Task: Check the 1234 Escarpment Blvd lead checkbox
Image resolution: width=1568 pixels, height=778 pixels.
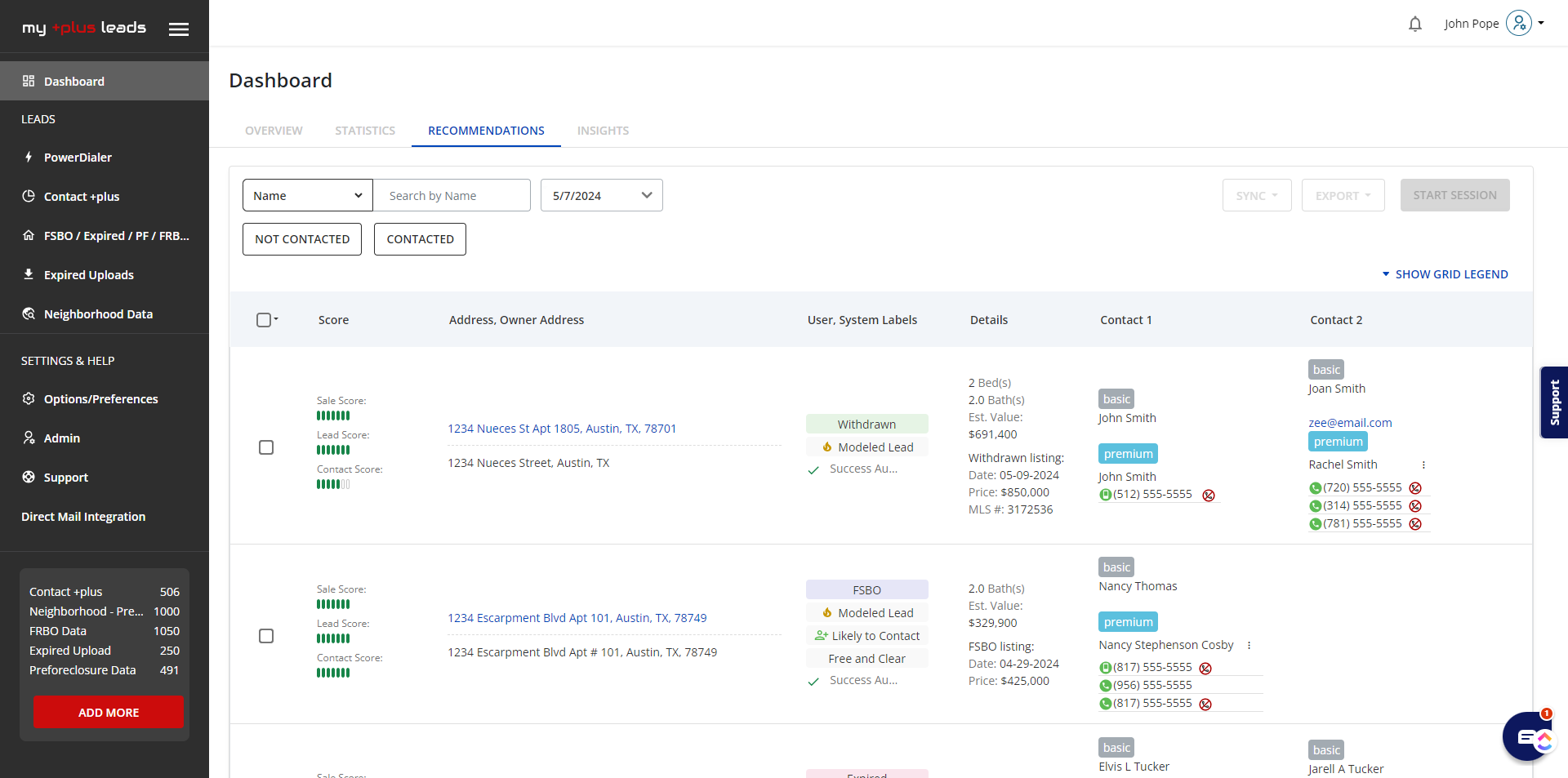Action: pyautogui.click(x=266, y=636)
